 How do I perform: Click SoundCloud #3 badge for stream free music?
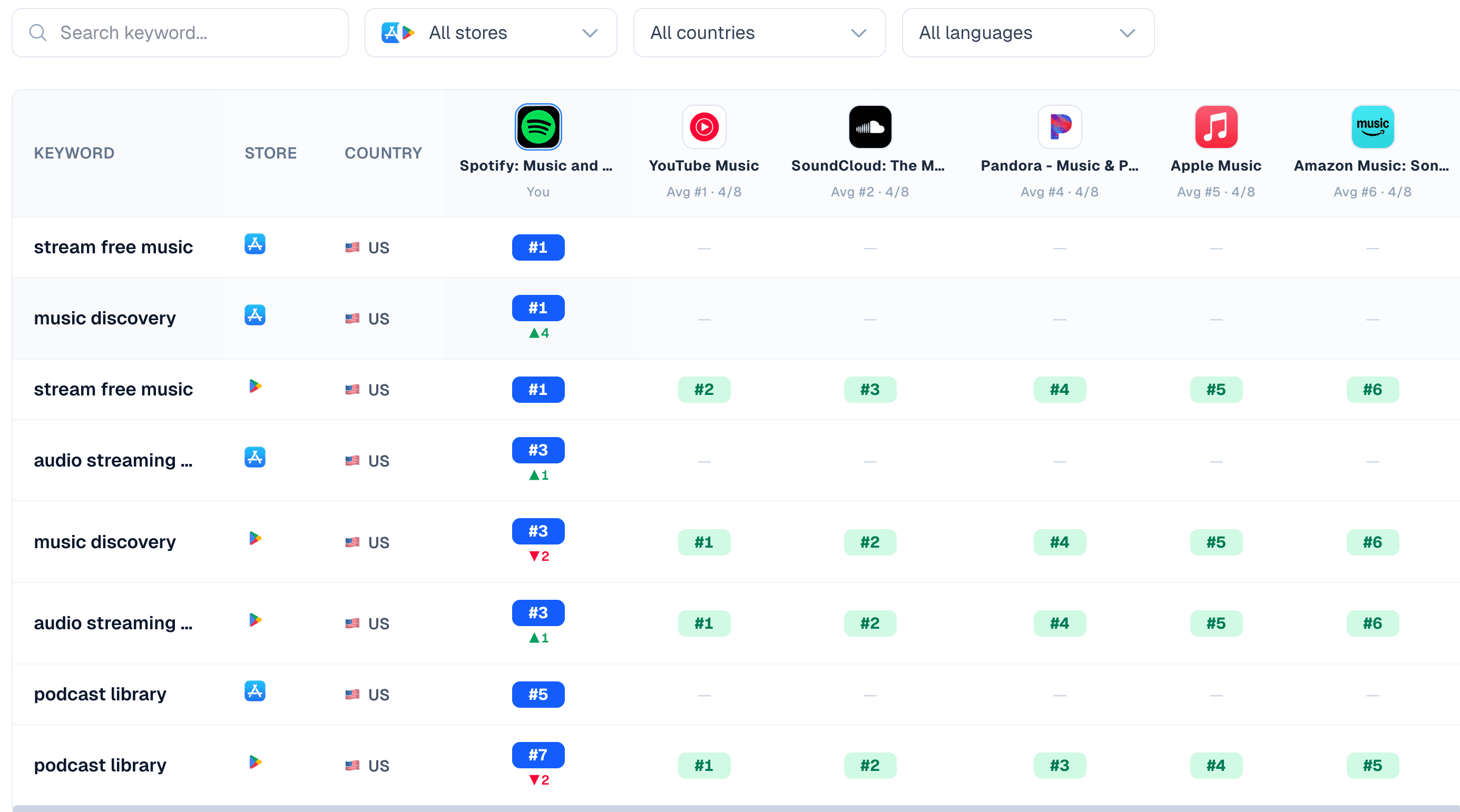pyautogui.click(x=870, y=390)
